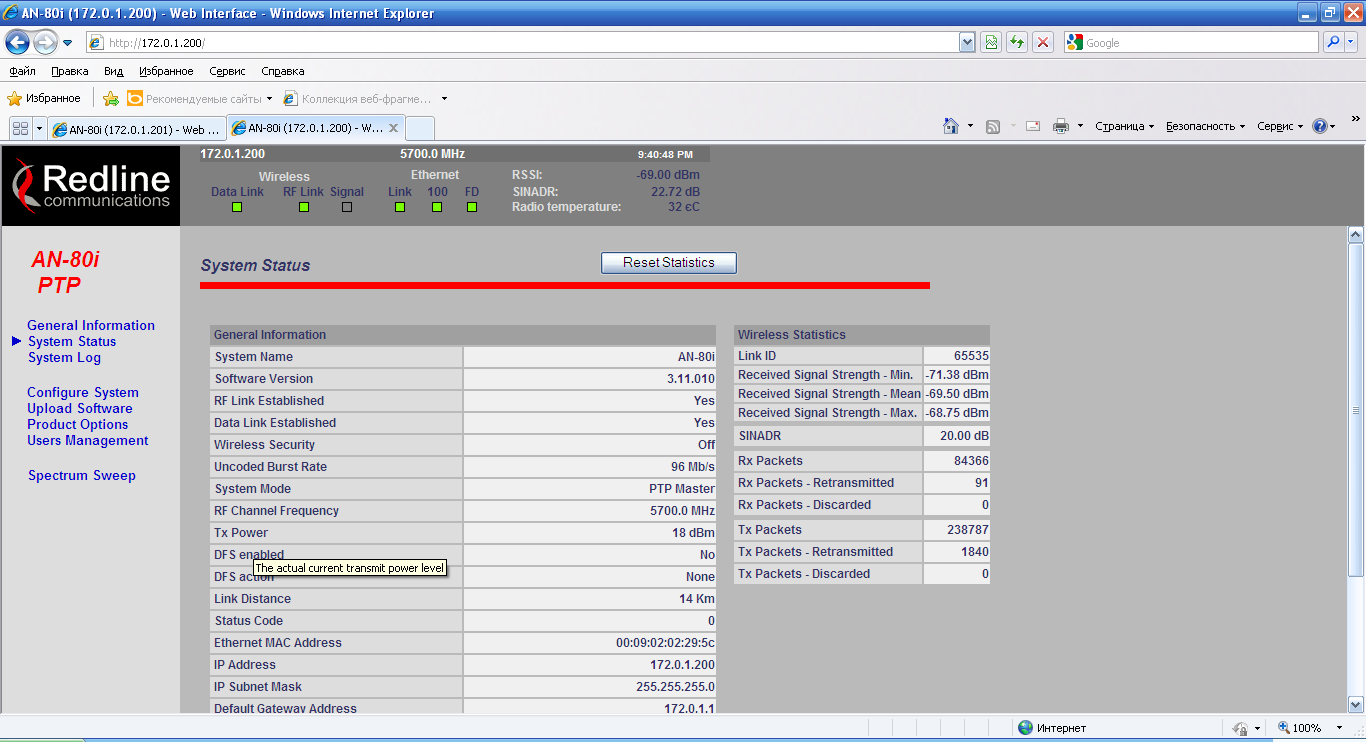Open the System Status page link
This screenshot has width=1366, height=742.
[72, 341]
